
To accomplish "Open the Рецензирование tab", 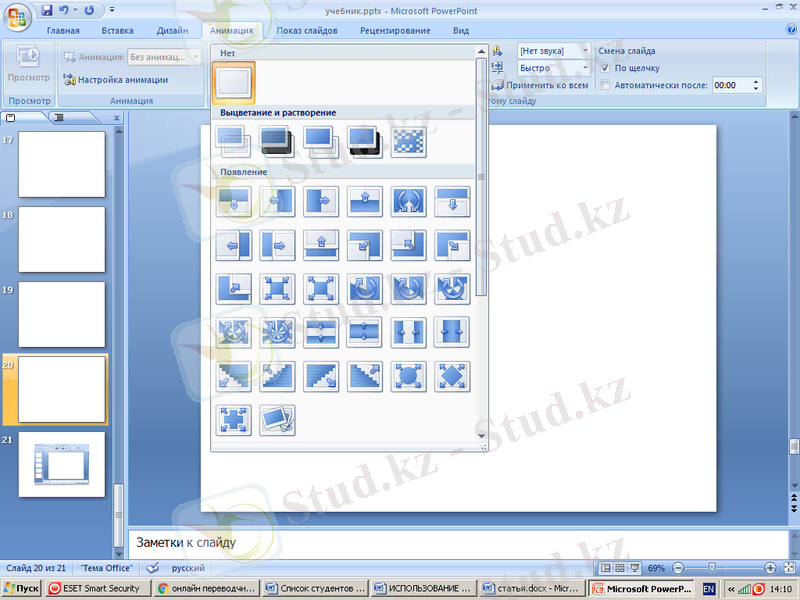I will pyautogui.click(x=395, y=31).
